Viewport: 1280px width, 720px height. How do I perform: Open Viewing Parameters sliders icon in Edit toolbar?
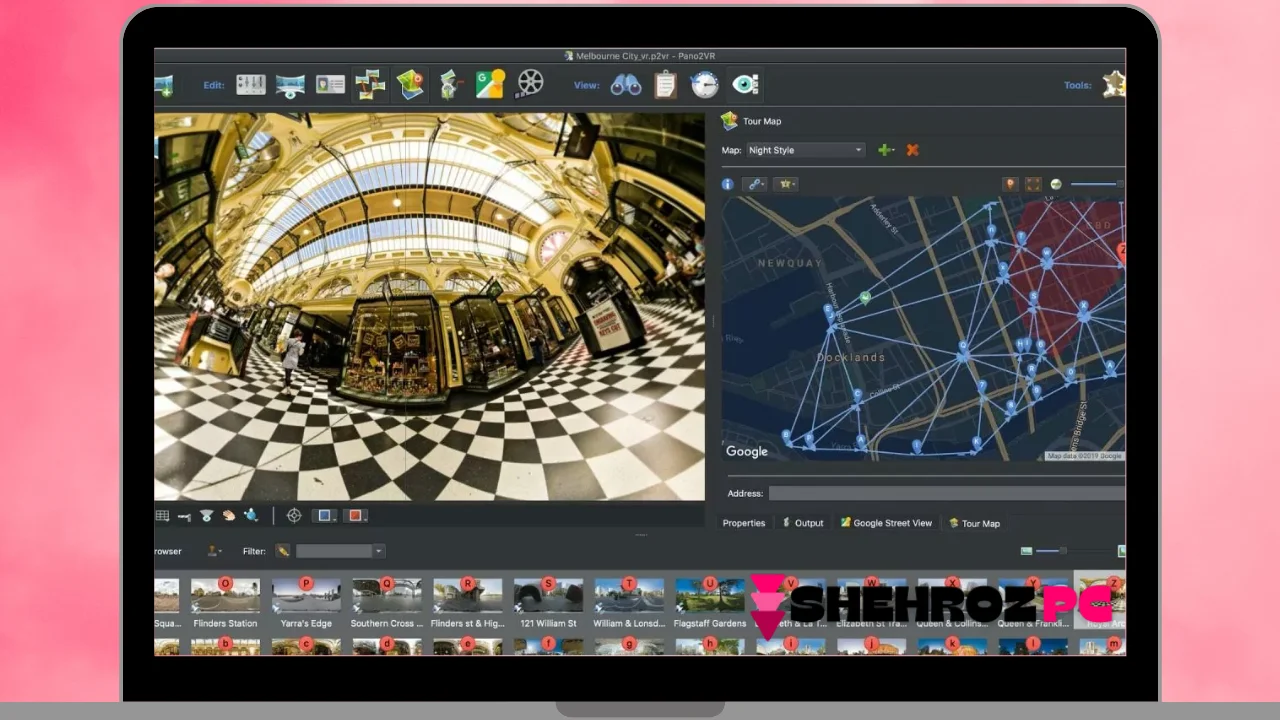coord(251,85)
